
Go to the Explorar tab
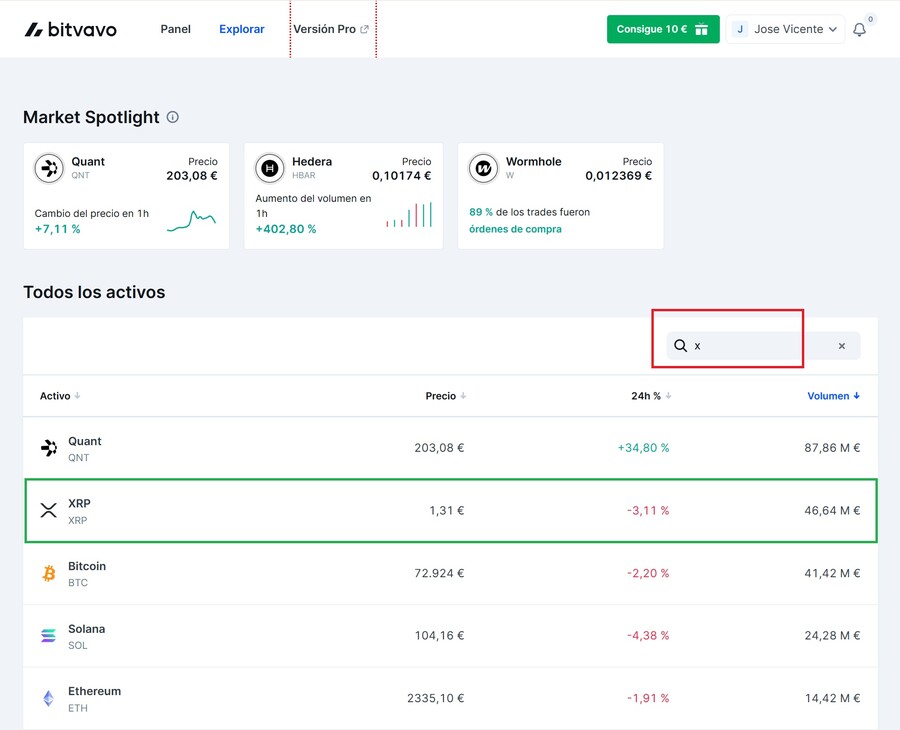point(242,29)
